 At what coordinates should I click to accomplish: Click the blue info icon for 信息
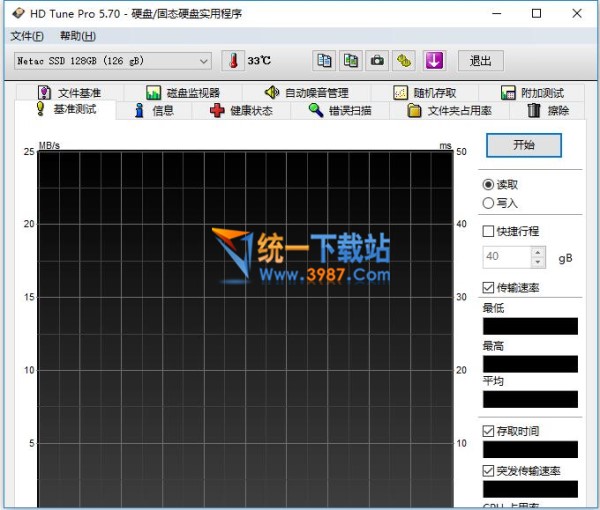tap(139, 111)
